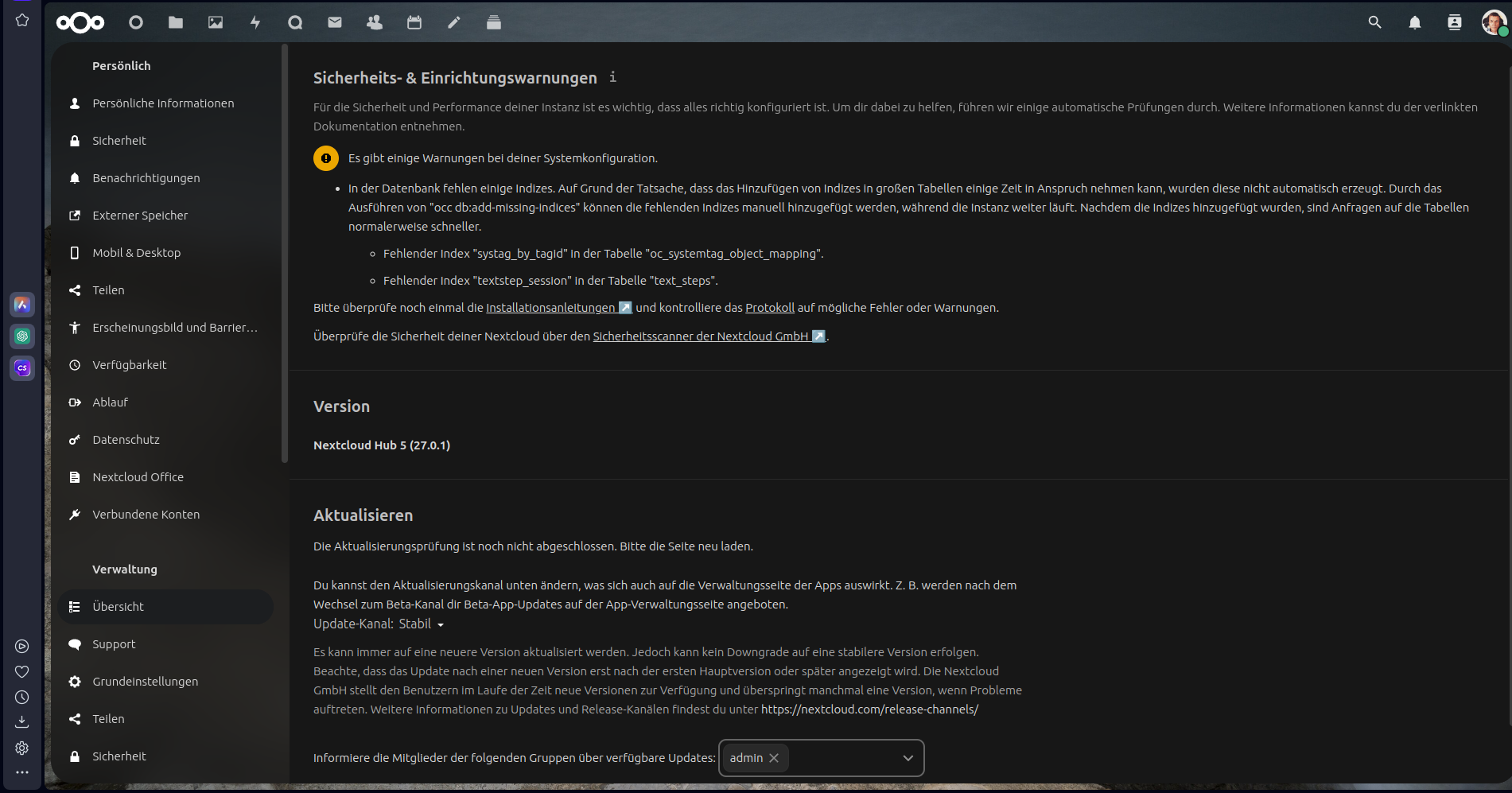Select Mobil & Desktop settings
Viewport: 1512px width, 793px height.
click(165, 253)
